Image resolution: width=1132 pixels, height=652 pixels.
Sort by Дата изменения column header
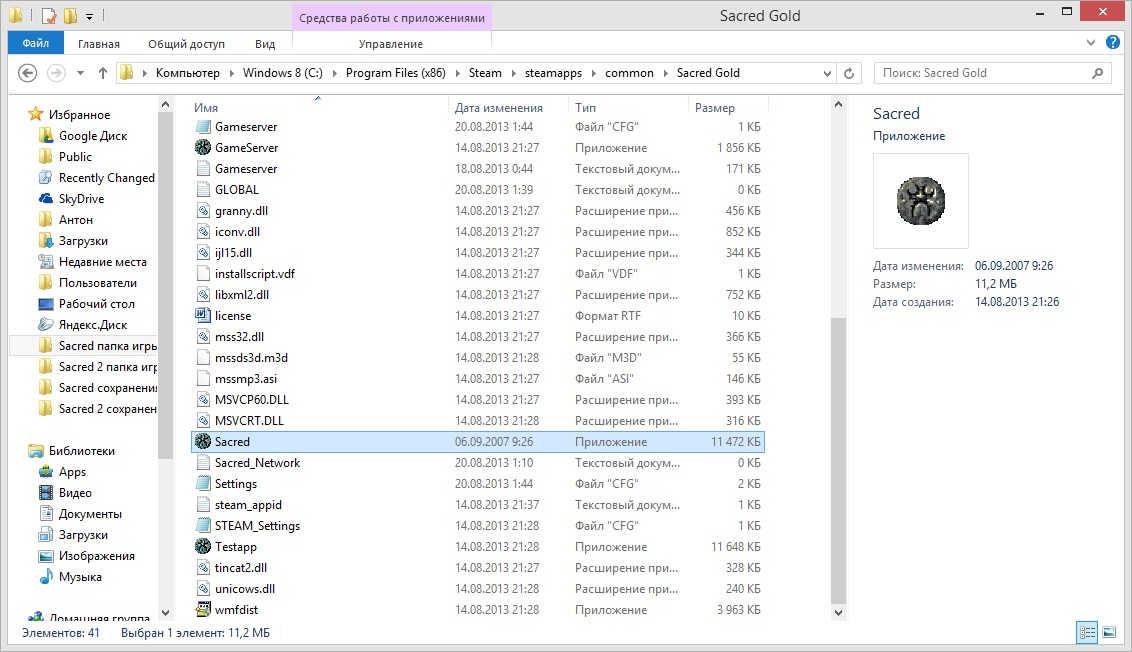point(498,108)
